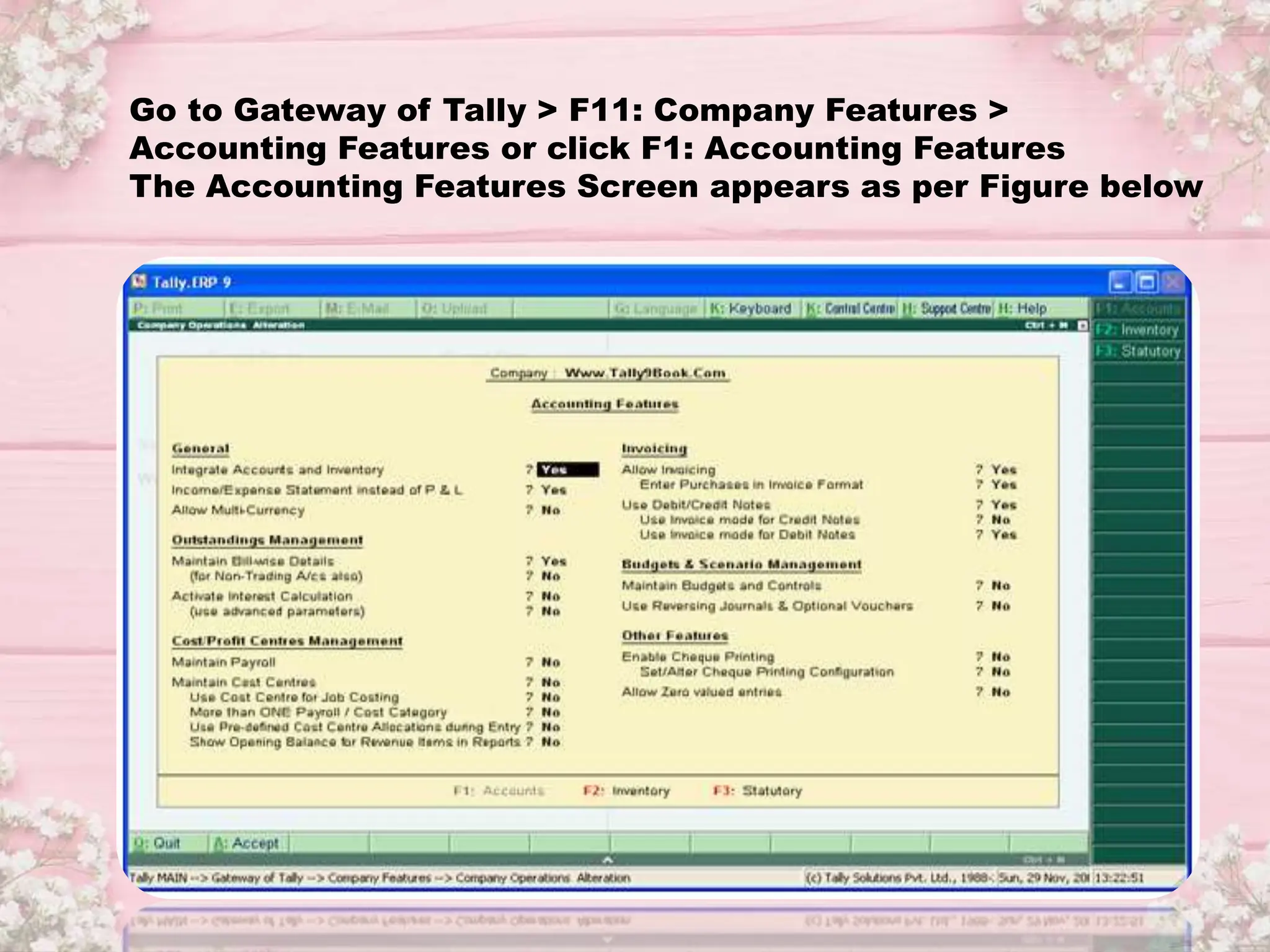Toggle Maintain Bill-wise Details value
The width and height of the screenshot is (1270, 952).
point(553,561)
